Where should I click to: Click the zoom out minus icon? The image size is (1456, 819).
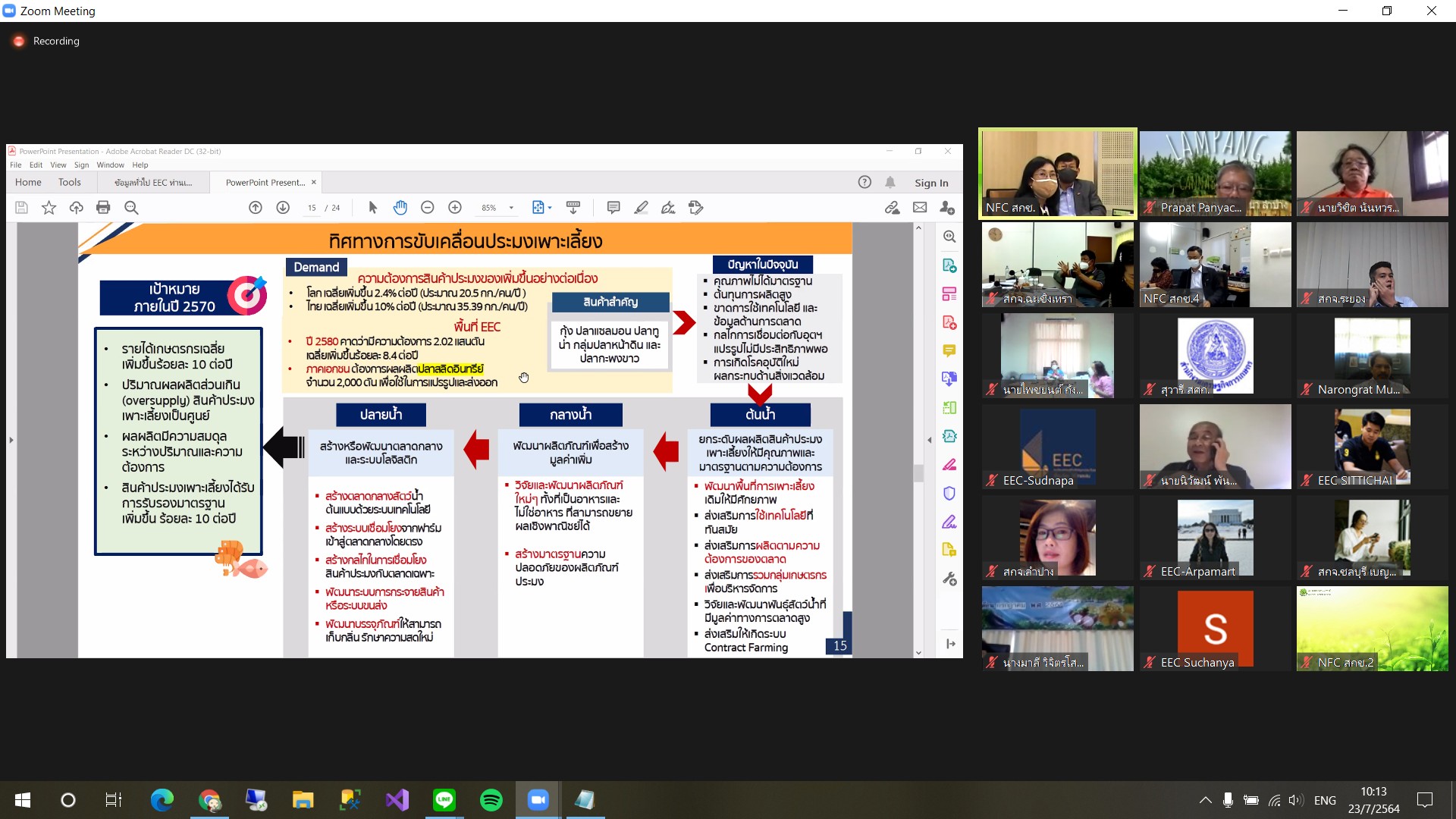428,207
